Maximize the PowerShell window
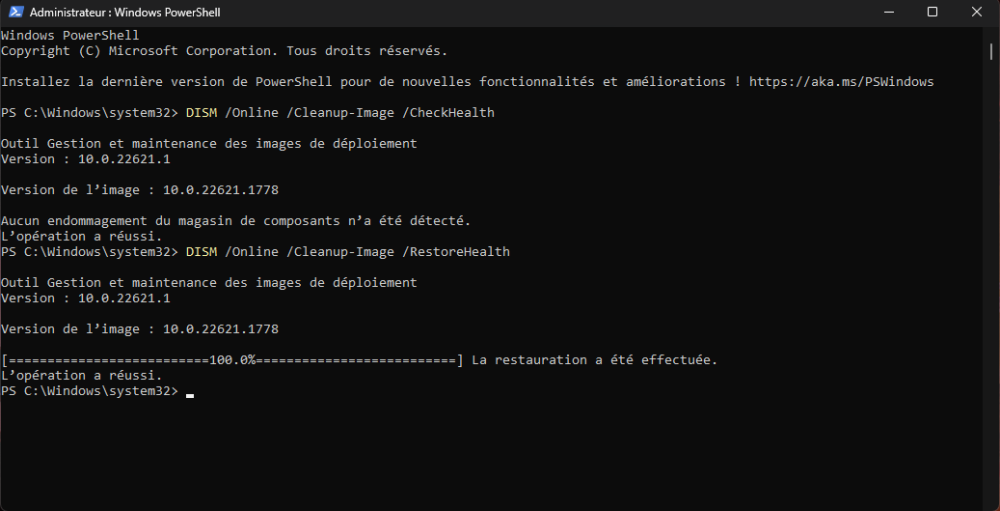1000x511 pixels. pyautogui.click(x=932, y=13)
